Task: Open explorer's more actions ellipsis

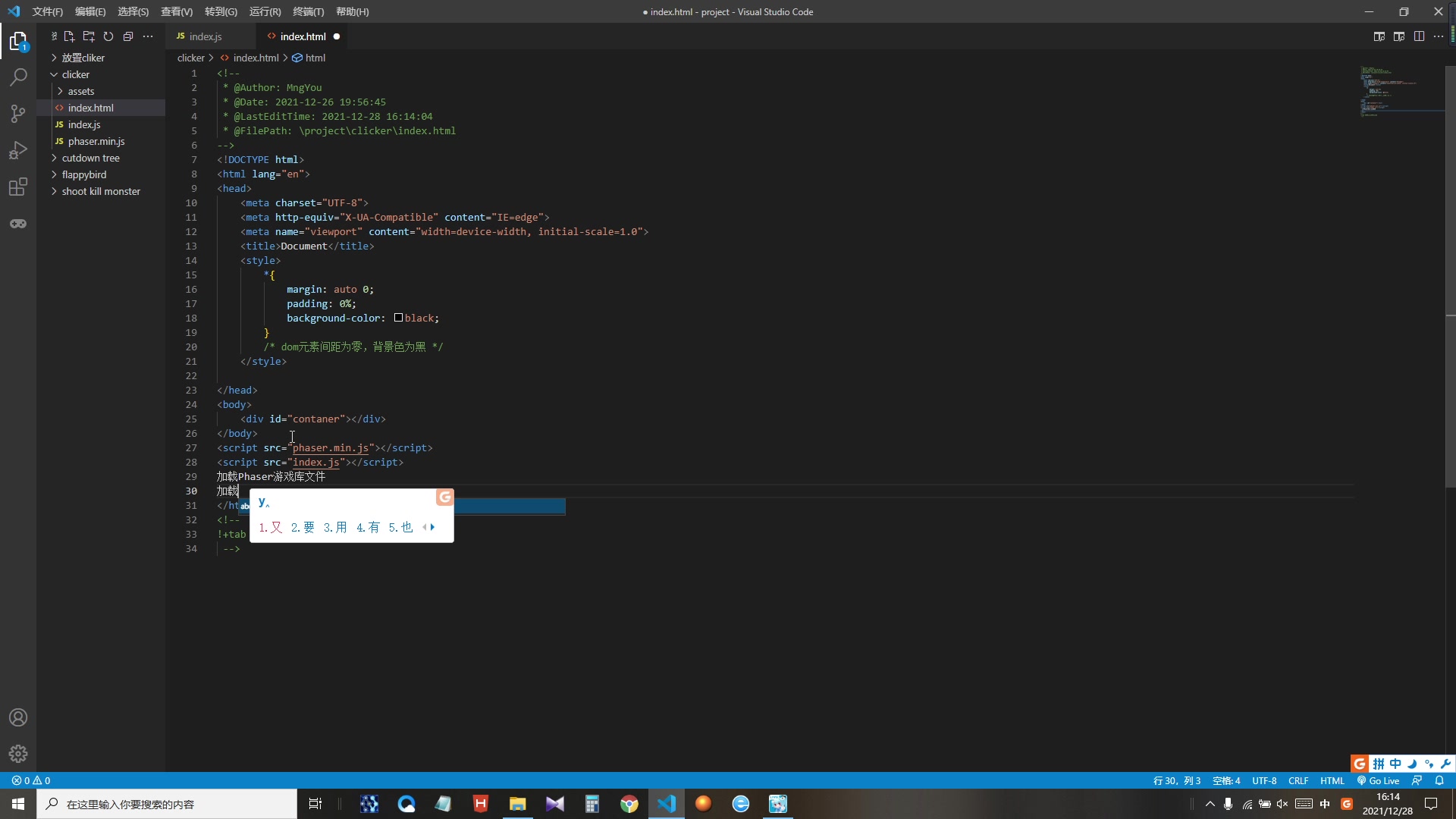Action: [148, 36]
